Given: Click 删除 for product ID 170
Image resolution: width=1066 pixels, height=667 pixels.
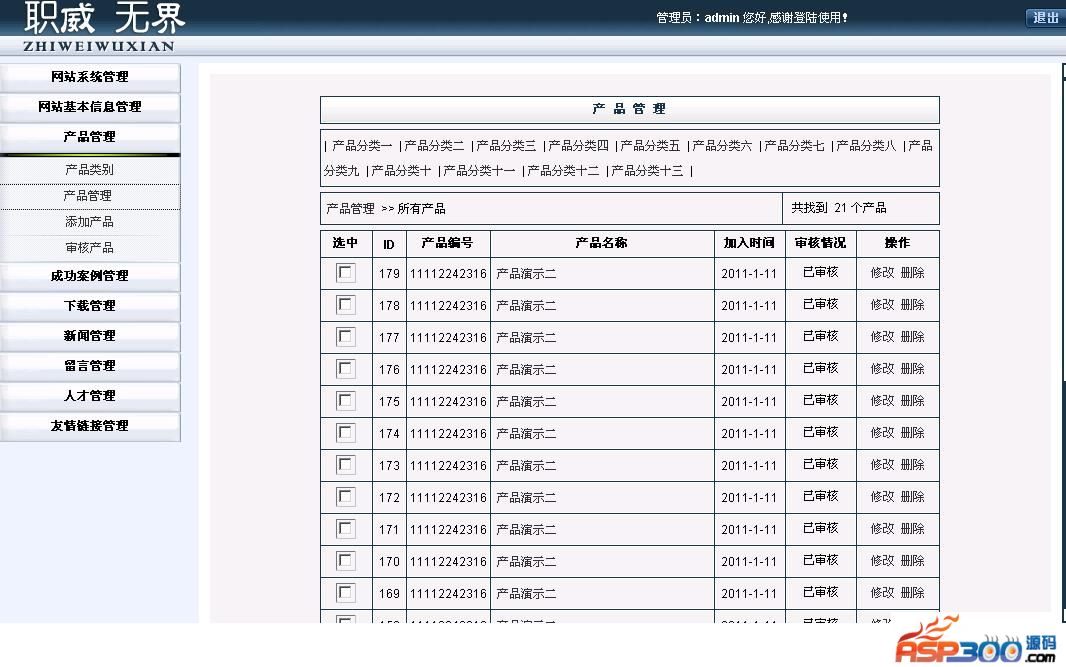Looking at the screenshot, I should (x=912, y=560).
